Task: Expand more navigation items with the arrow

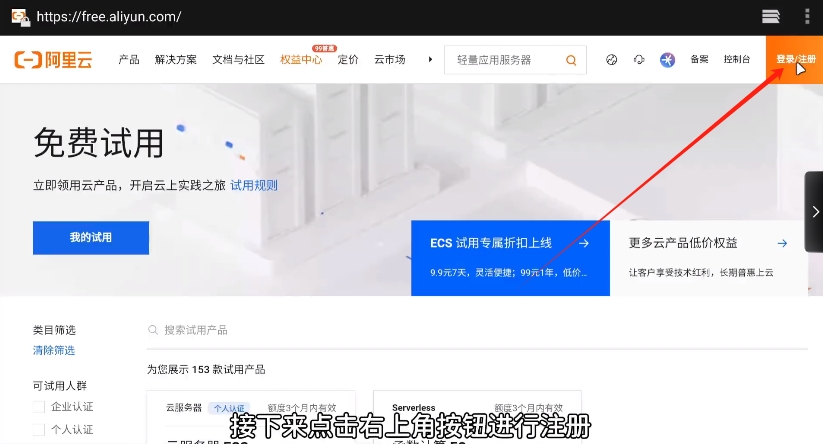Action: coord(430,60)
